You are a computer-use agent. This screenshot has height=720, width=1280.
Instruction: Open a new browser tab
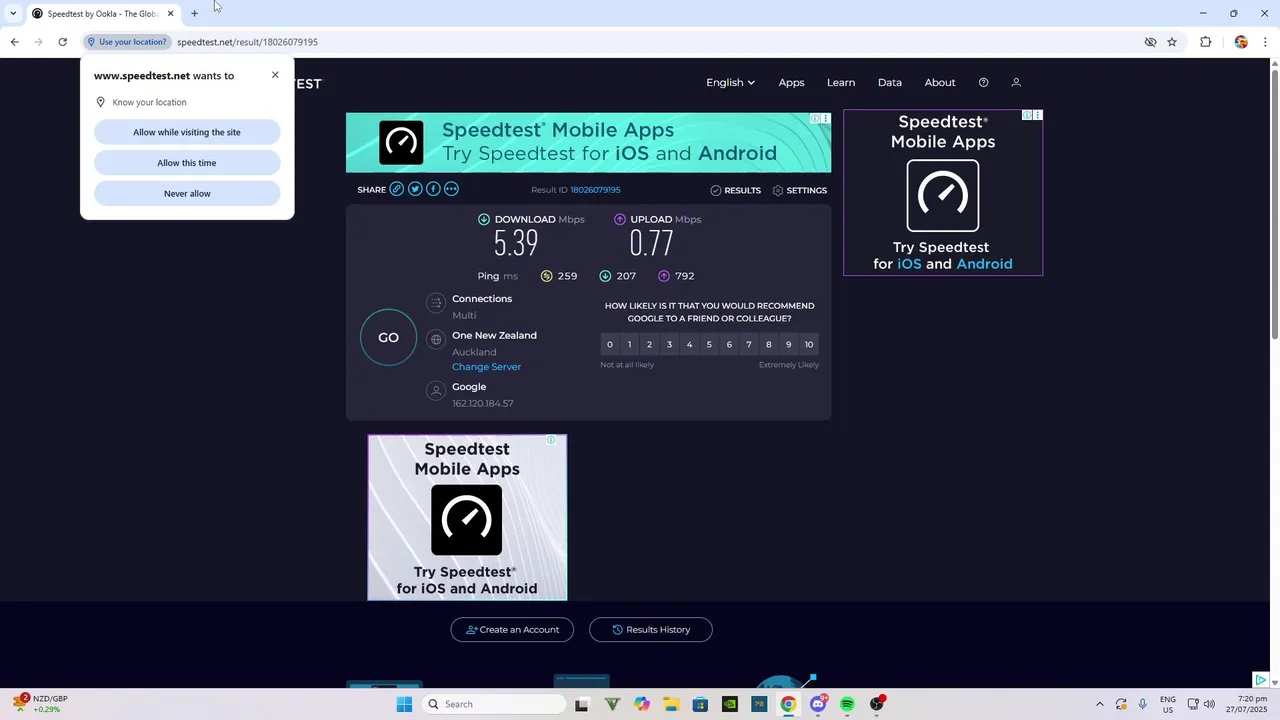pos(194,14)
